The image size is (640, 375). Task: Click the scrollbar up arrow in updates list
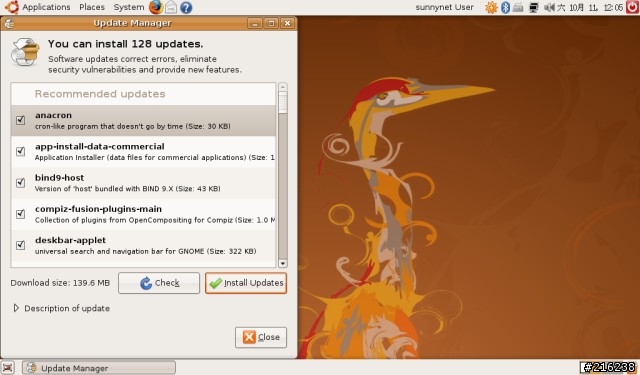tap(282, 87)
